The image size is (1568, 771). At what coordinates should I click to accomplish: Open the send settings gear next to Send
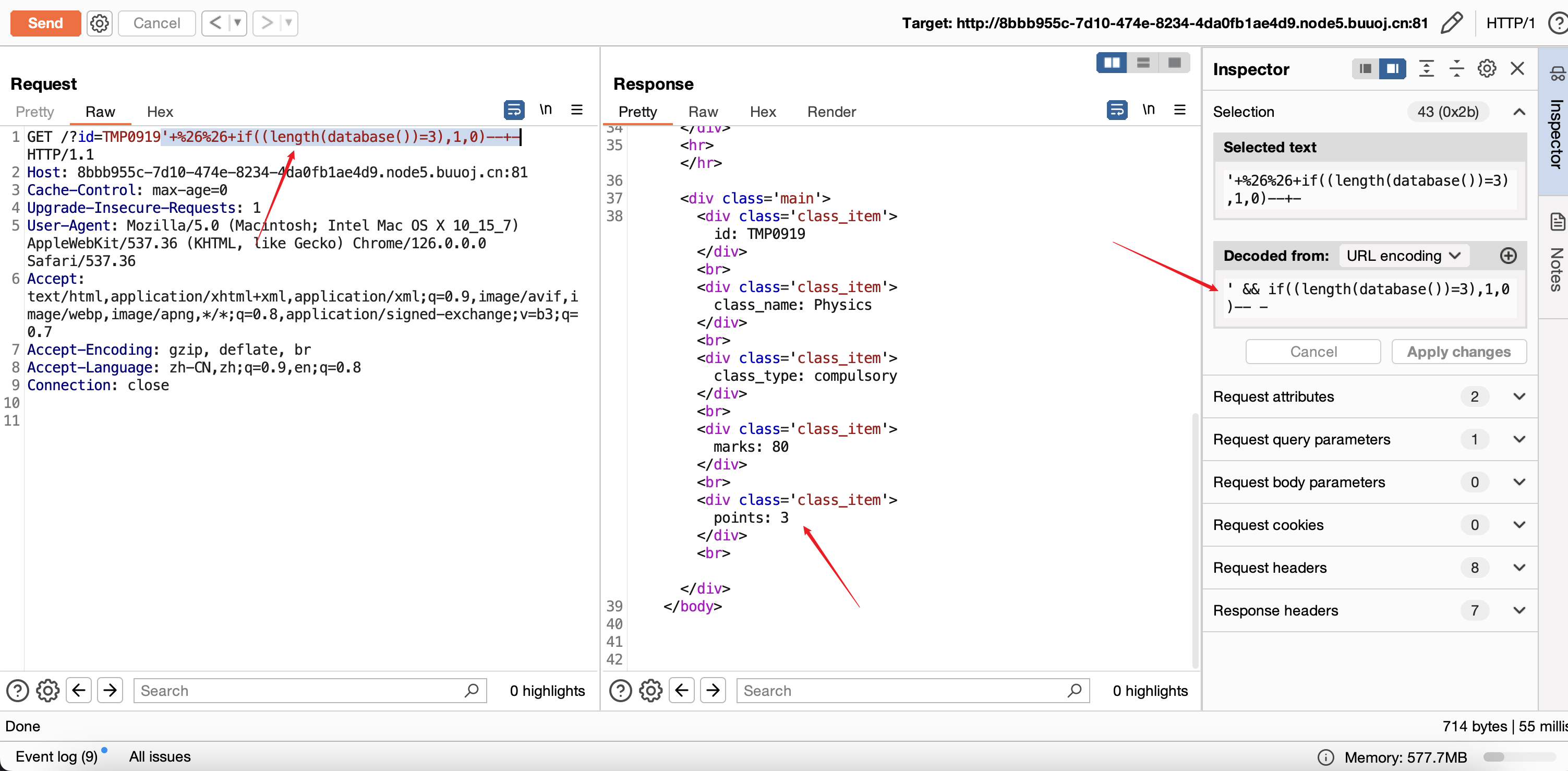(99, 23)
